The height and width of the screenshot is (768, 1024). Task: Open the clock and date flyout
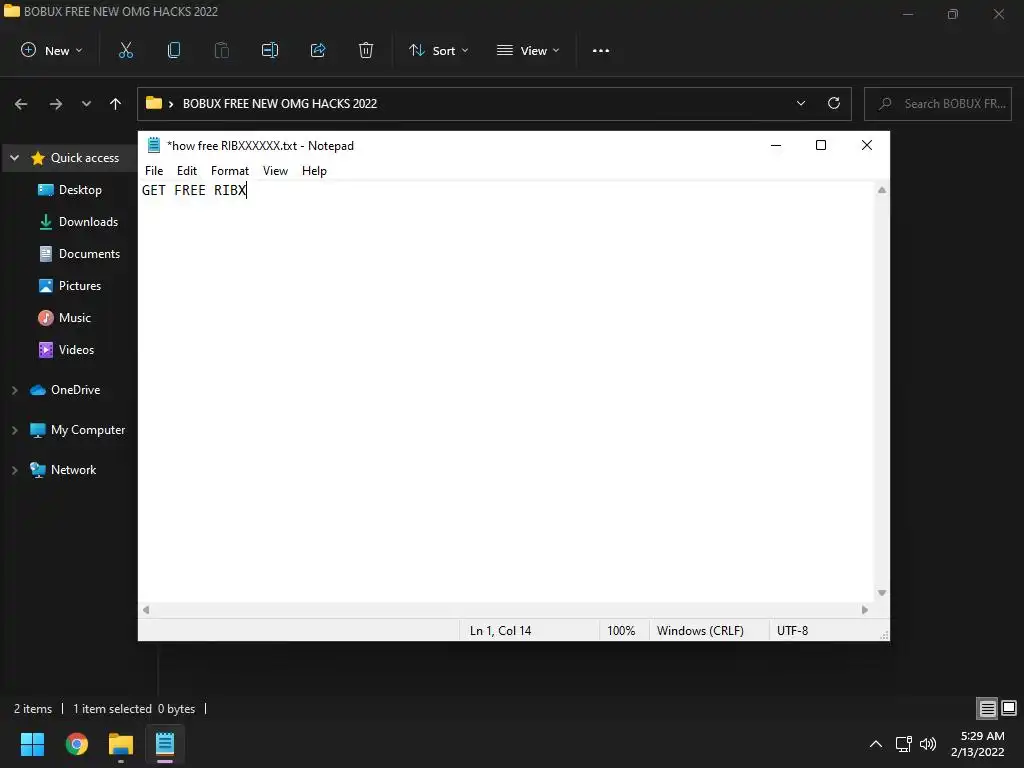(978, 744)
